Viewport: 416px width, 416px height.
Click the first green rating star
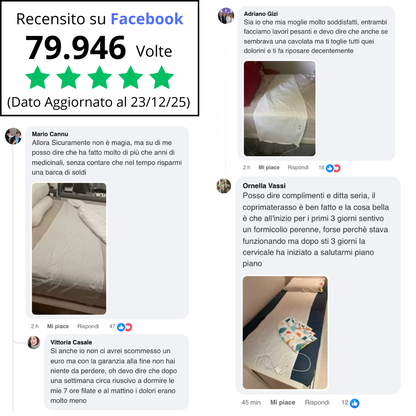click(37, 77)
